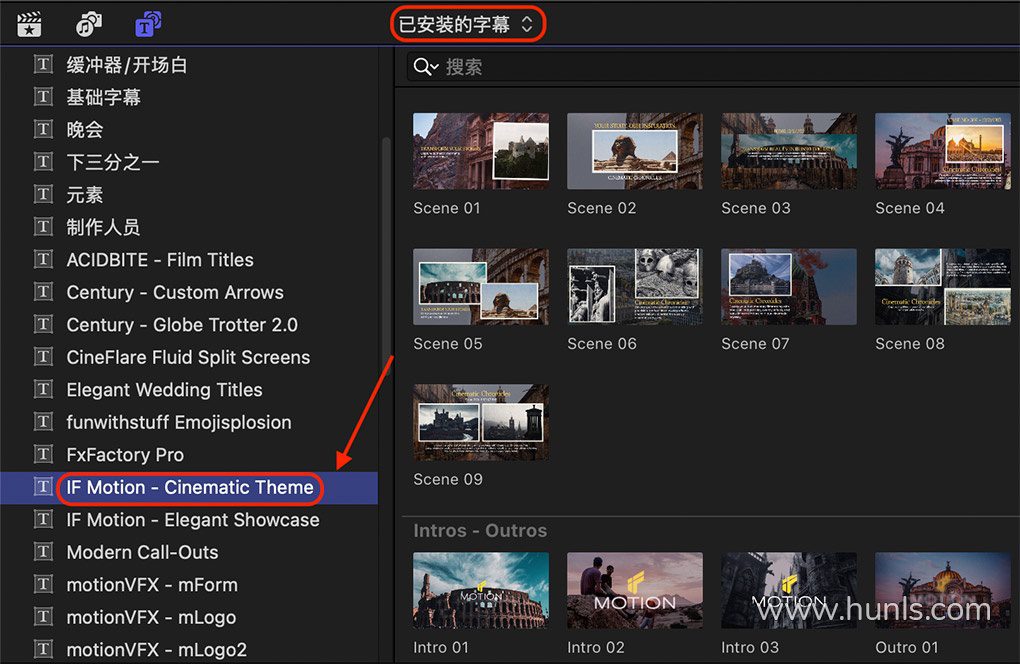Select the Scene 01 title thumbnail
Viewport: 1020px width, 664px height.
pyautogui.click(x=481, y=151)
